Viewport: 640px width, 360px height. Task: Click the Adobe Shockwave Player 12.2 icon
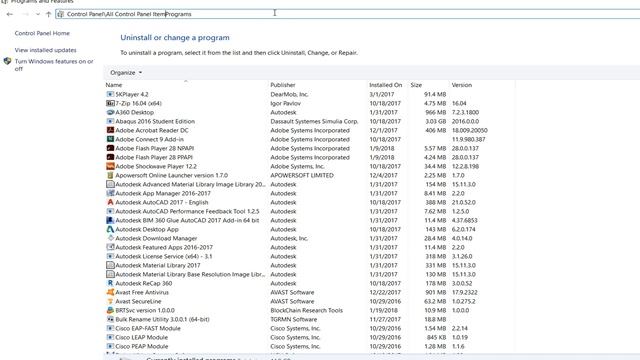(x=110, y=166)
